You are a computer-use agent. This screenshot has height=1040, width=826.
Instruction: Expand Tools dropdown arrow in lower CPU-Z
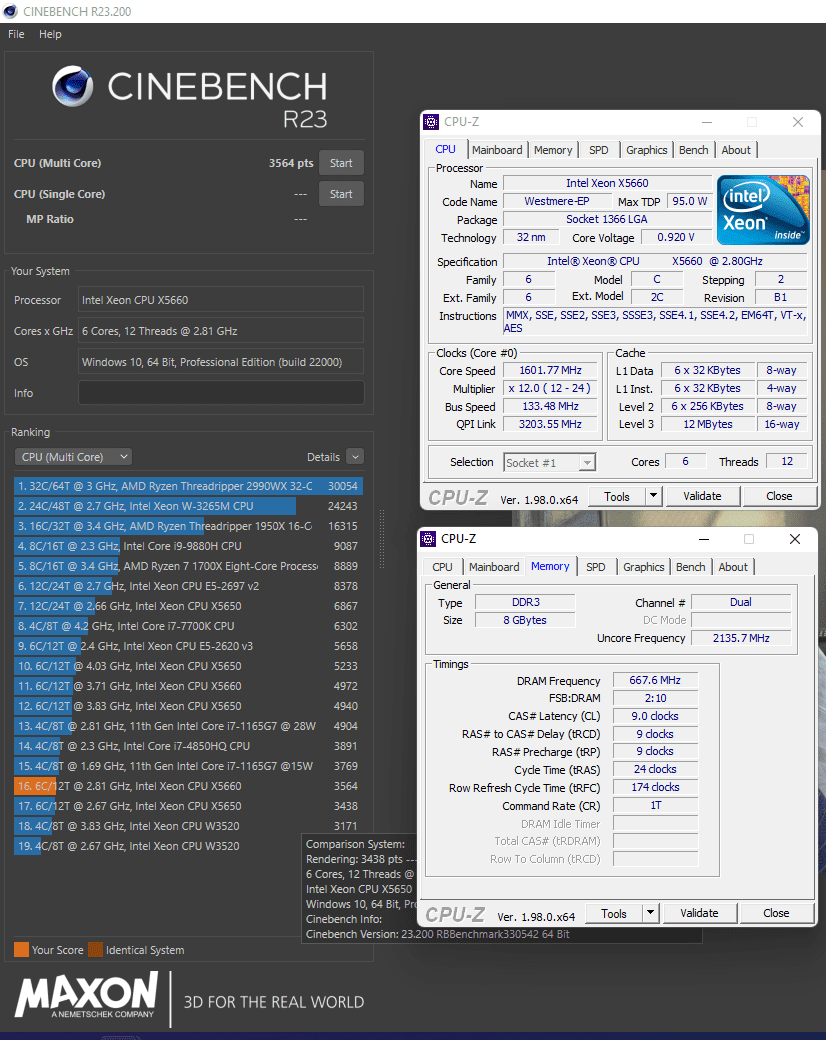pos(651,914)
